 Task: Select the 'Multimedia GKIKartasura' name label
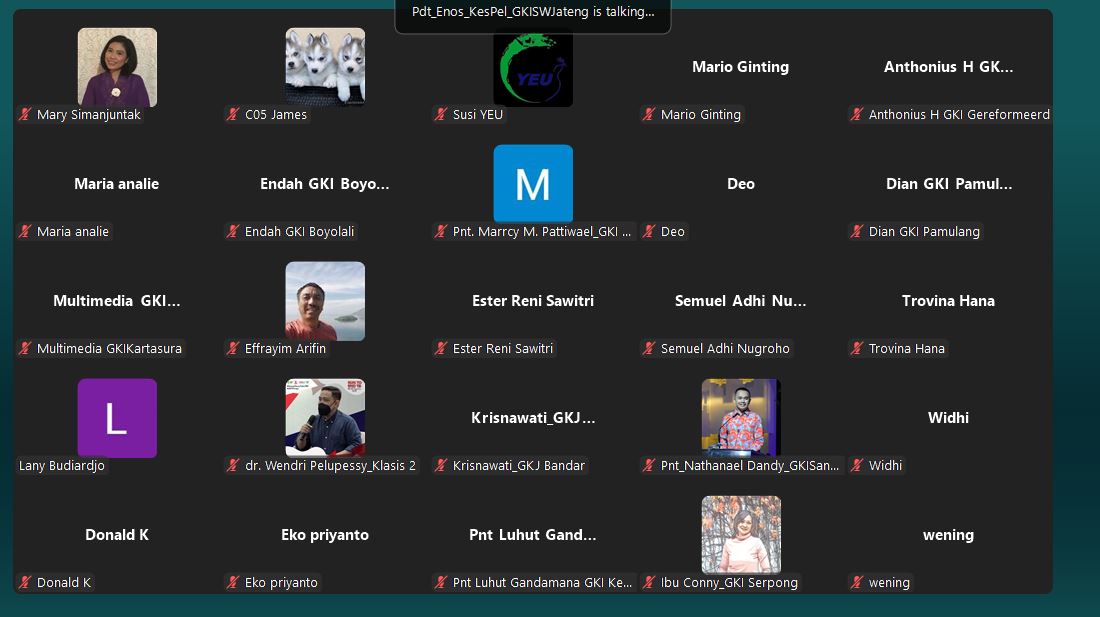(x=109, y=348)
